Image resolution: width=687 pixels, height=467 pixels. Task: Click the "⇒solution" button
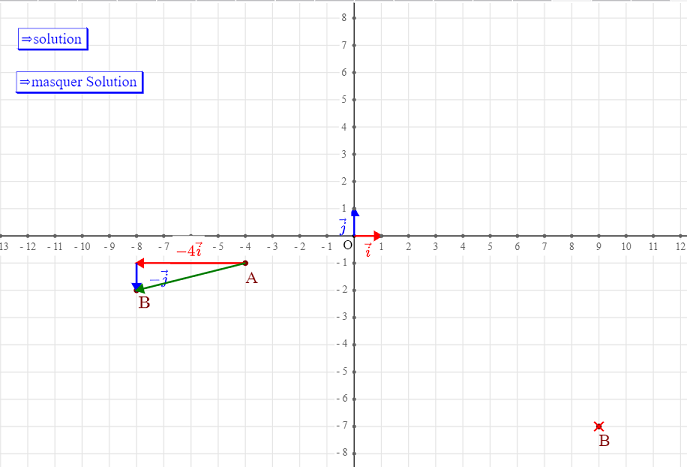[52, 39]
